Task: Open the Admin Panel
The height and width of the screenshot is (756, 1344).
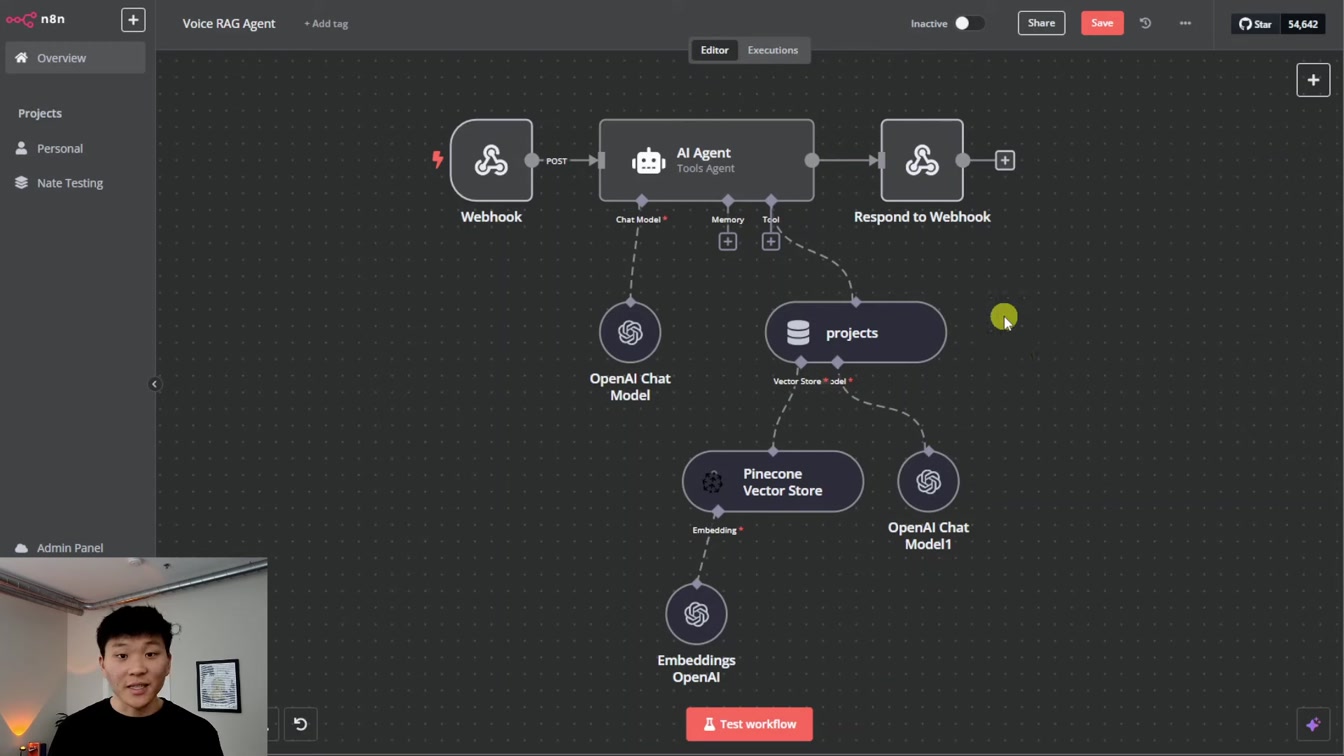Action: [x=69, y=548]
